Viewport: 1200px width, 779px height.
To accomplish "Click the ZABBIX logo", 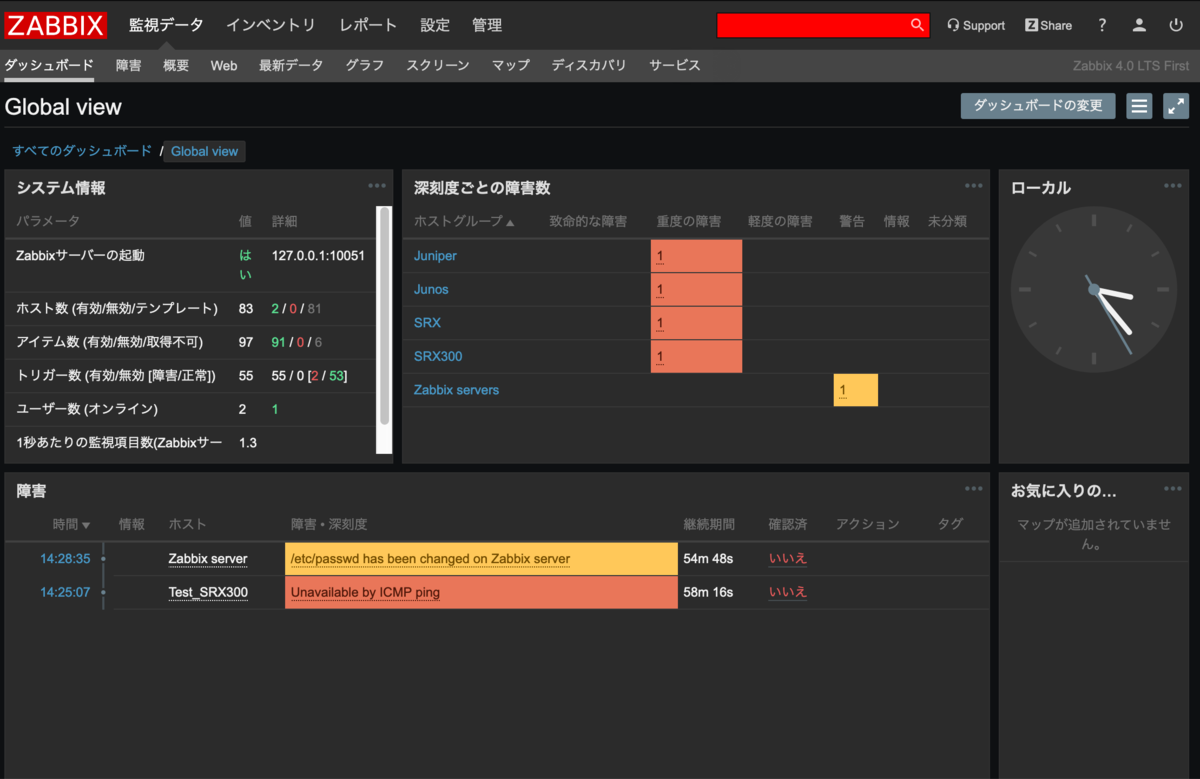I will [56, 25].
